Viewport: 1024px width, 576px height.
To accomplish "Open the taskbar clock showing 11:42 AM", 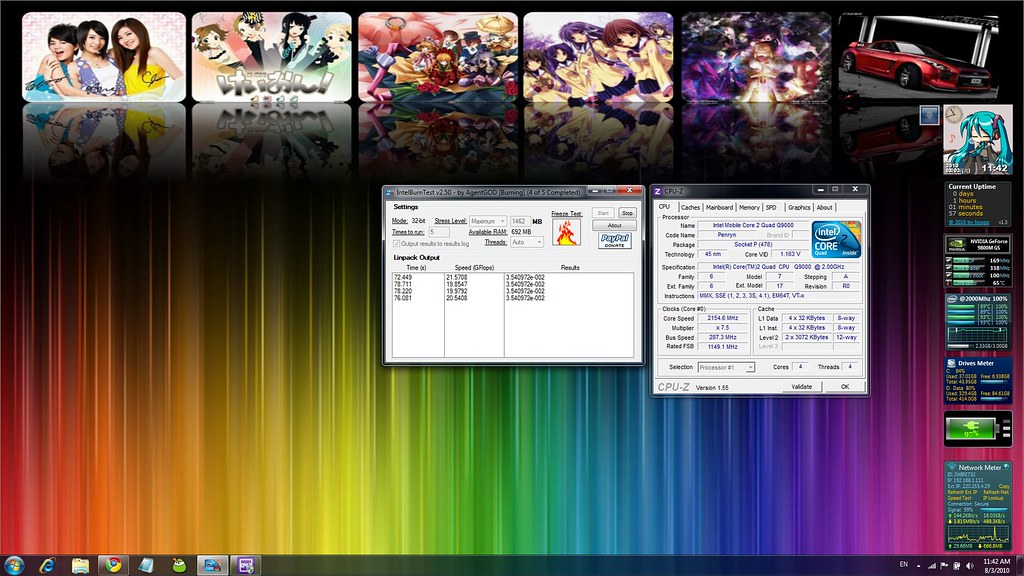I will tap(997, 566).
